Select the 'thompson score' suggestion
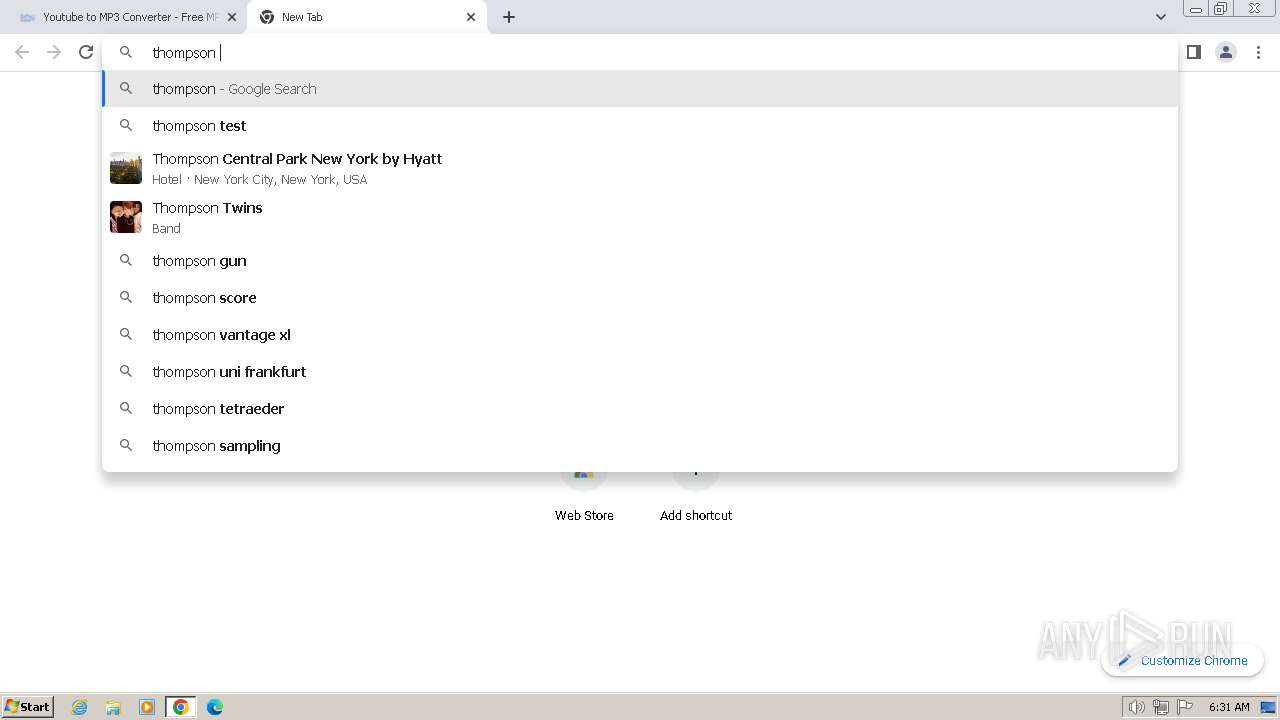Viewport: 1280px width, 720px height. coord(640,298)
